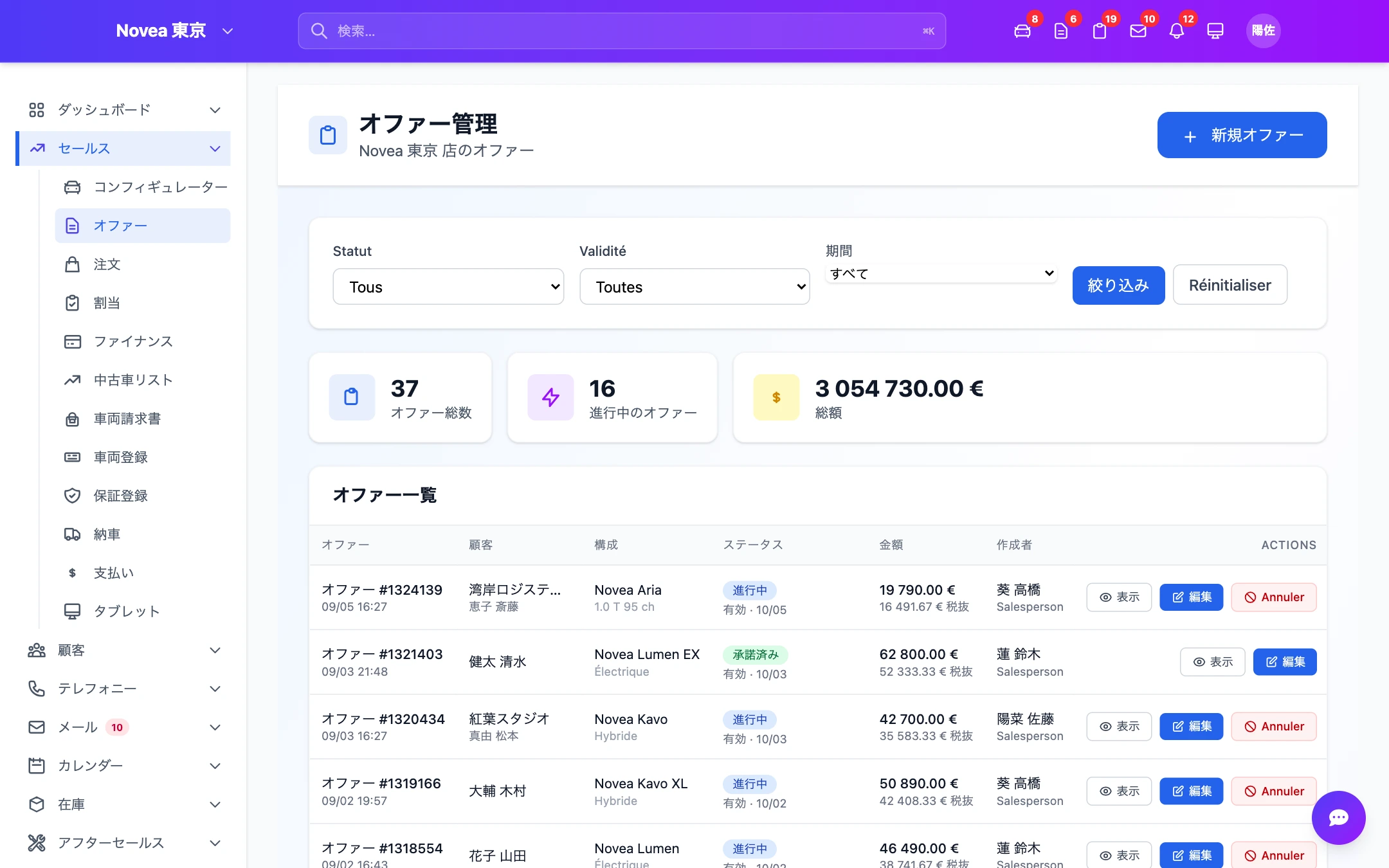View offer #1321403 with 表示
1389x868 pixels.
click(1212, 662)
